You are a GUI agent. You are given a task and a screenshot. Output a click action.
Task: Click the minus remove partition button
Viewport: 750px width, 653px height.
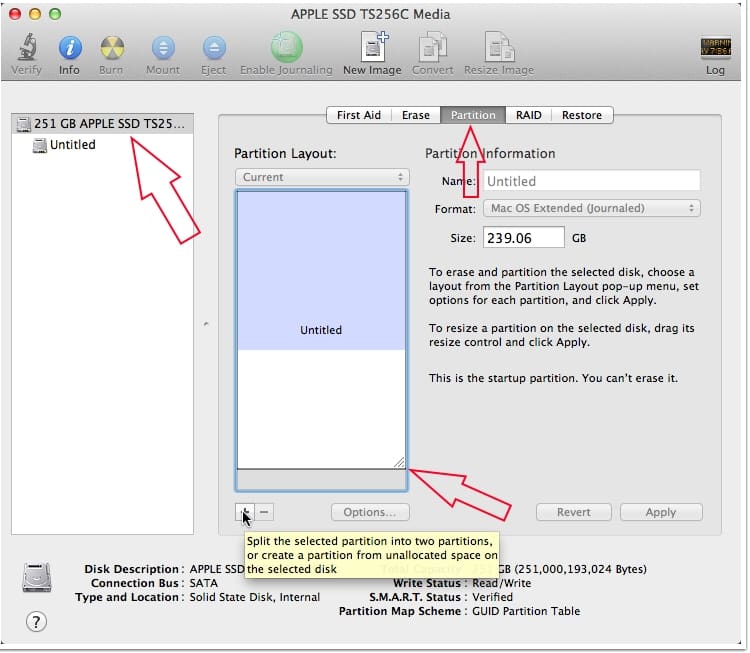point(264,512)
